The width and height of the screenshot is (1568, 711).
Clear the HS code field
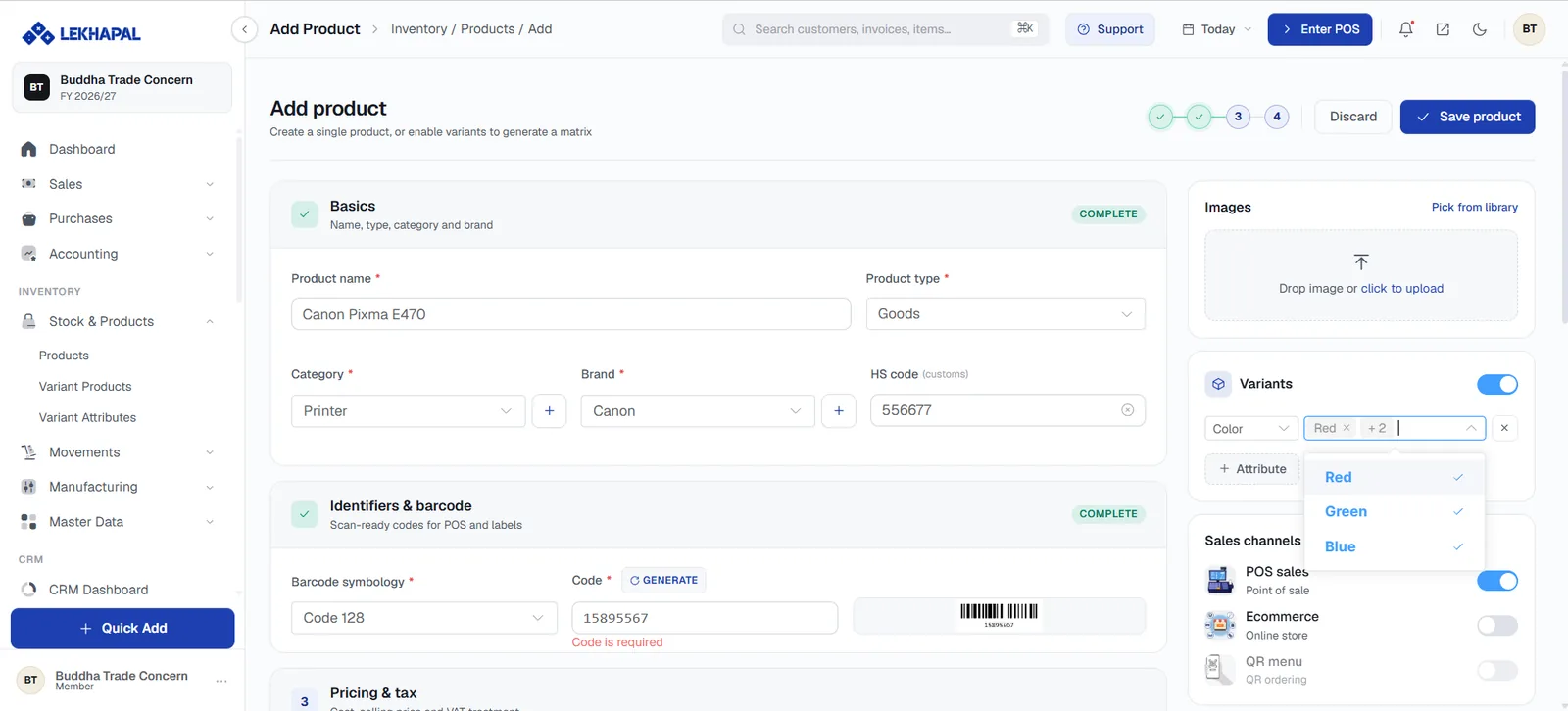tap(1127, 410)
